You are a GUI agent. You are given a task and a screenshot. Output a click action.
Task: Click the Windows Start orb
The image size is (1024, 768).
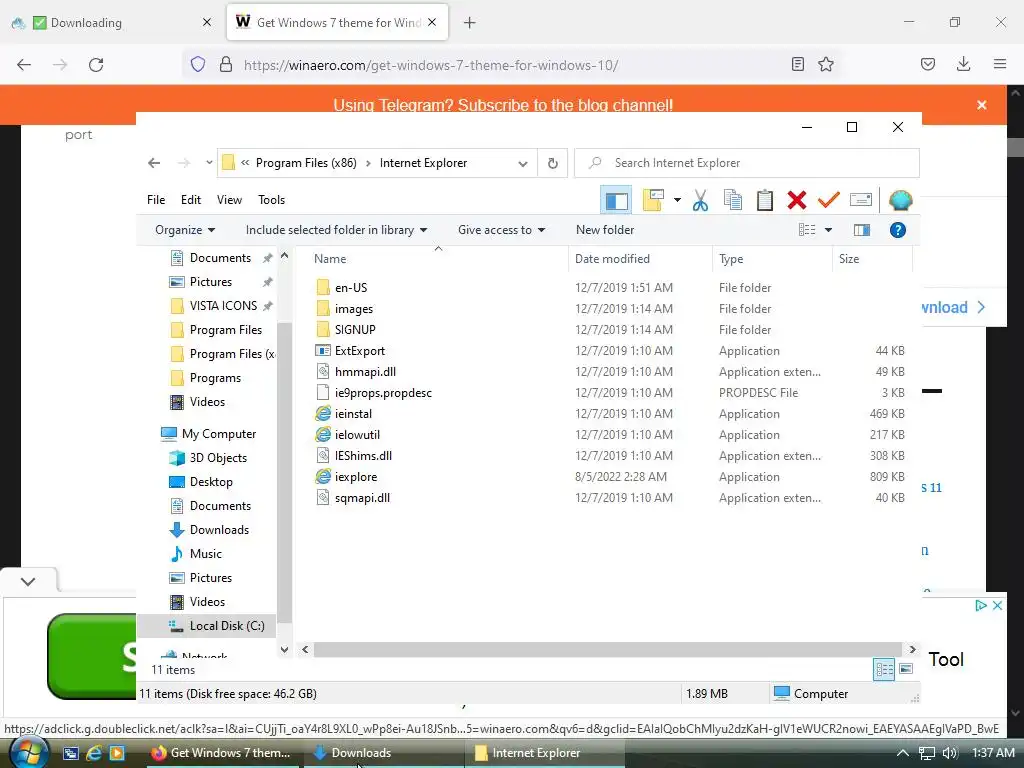click(29, 753)
